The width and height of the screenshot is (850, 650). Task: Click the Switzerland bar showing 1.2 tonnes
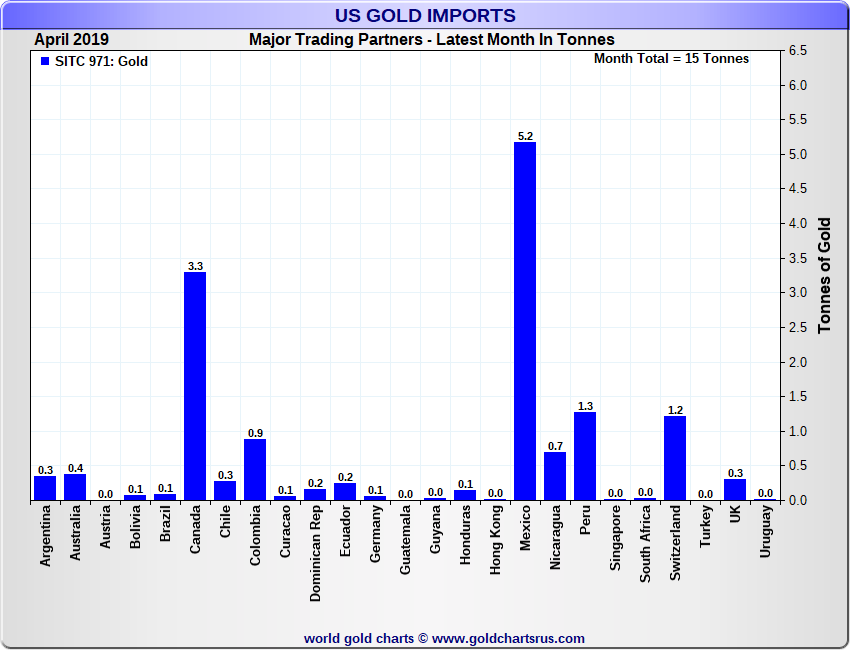[675, 458]
